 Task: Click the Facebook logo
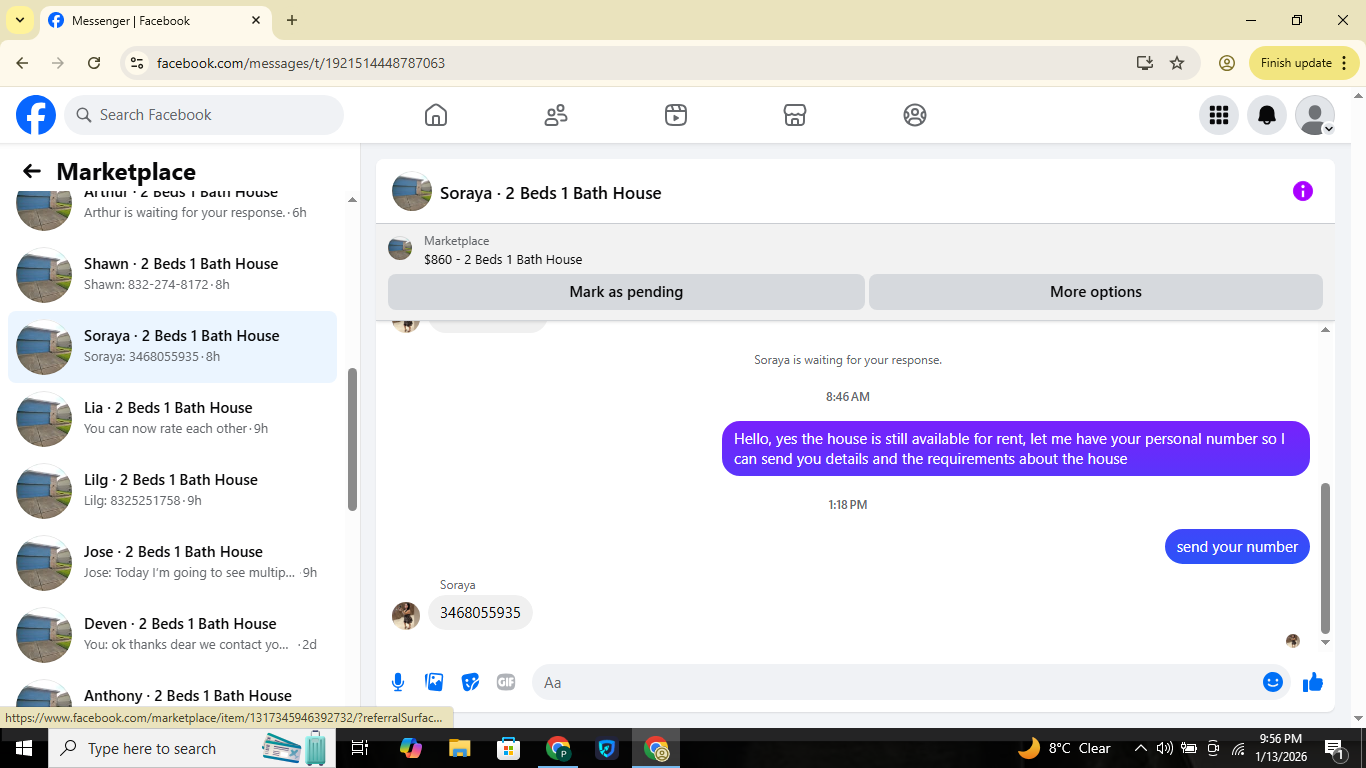click(x=36, y=115)
